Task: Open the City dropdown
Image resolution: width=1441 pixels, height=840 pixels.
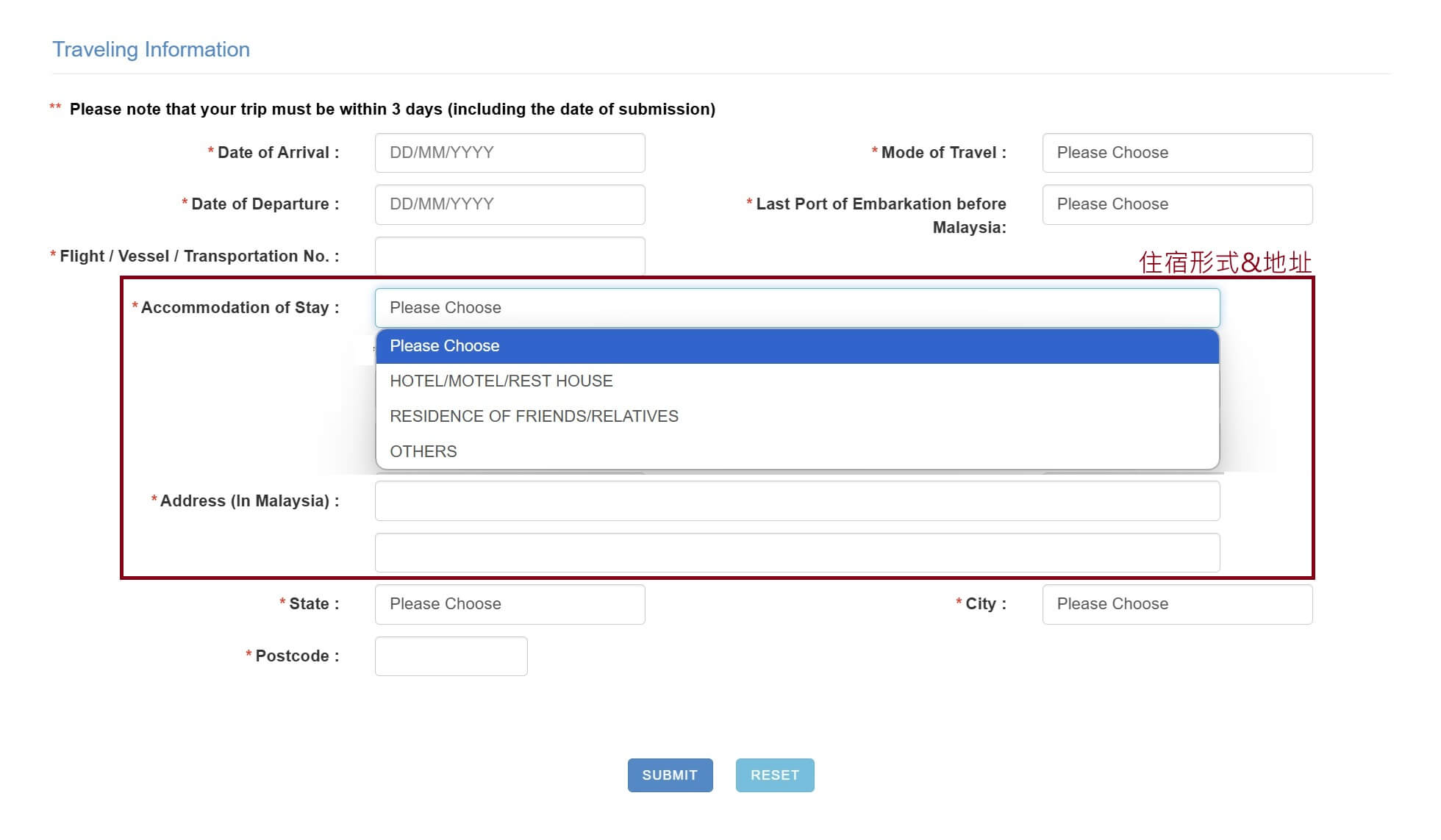Action: point(1176,604)
